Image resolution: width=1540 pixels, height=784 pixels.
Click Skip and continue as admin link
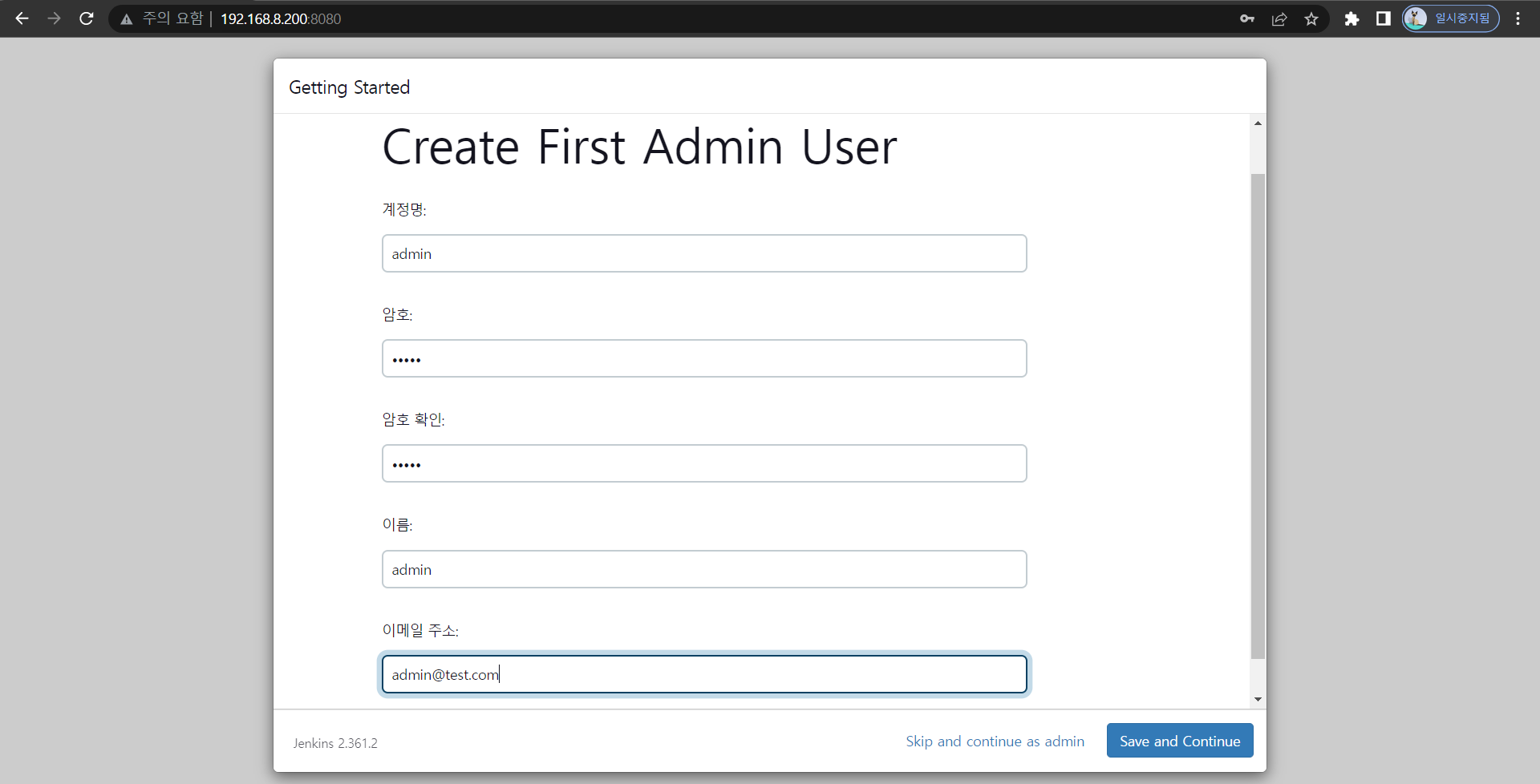(x=995, y=742)
